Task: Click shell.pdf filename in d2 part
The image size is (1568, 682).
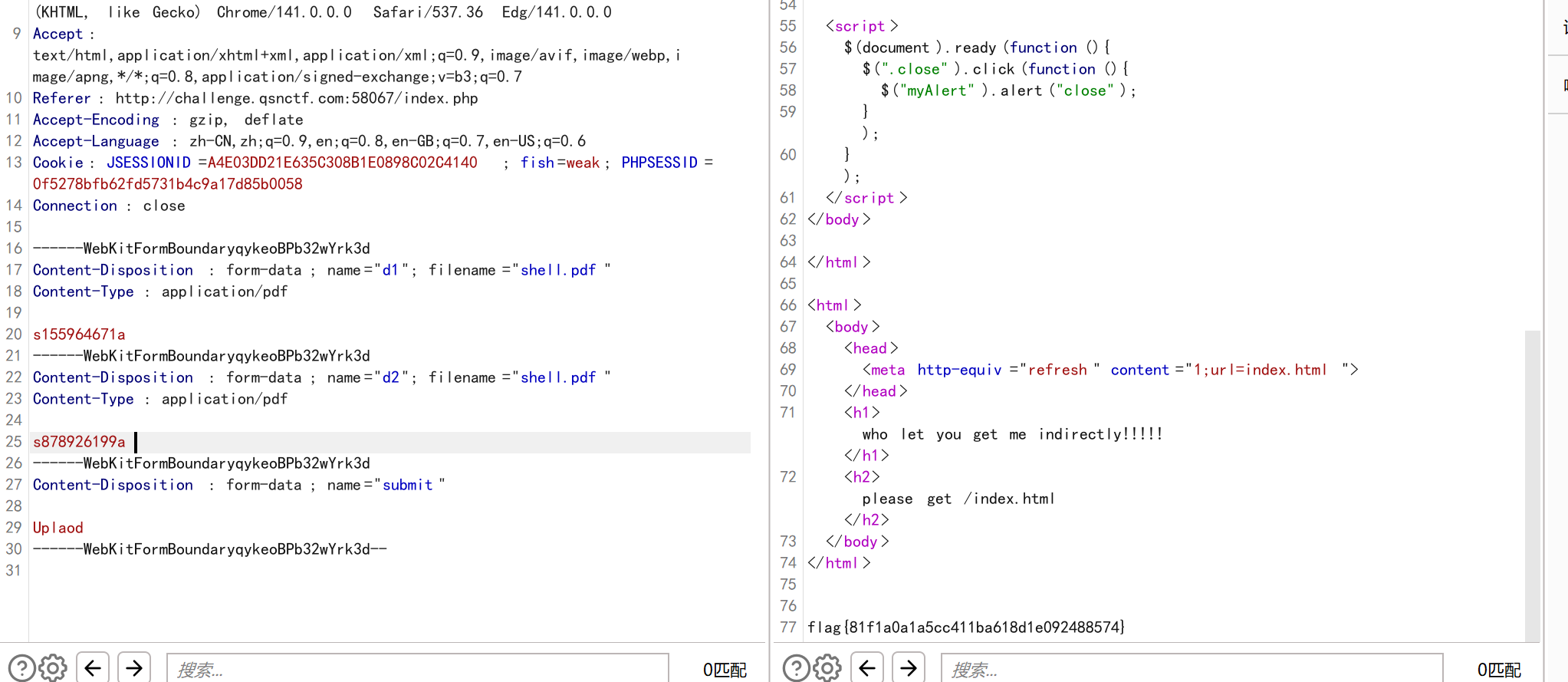Action: (558, 377)
